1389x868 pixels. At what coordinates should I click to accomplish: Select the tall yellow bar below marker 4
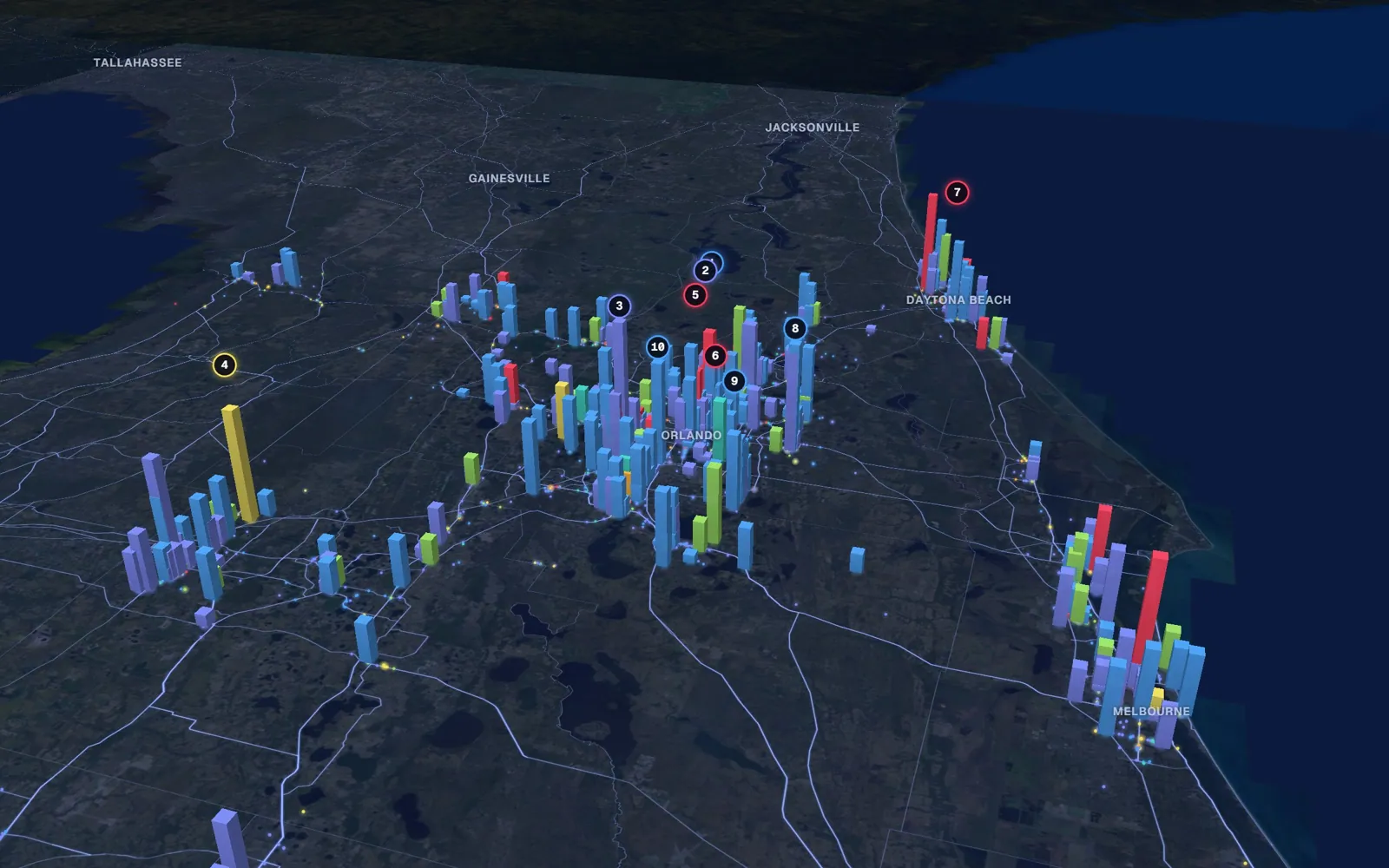pos(240,464)
